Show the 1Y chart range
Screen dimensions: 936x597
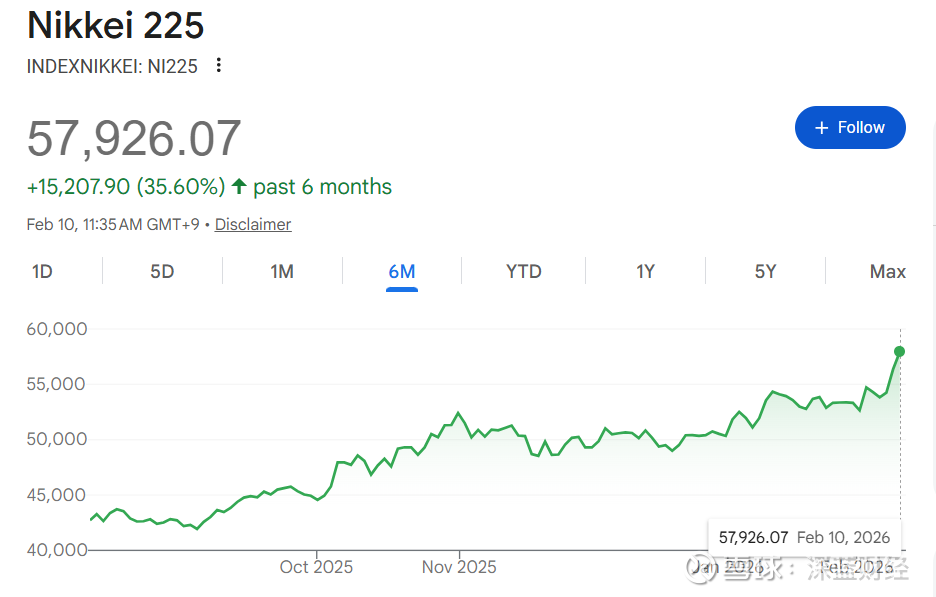645,271
